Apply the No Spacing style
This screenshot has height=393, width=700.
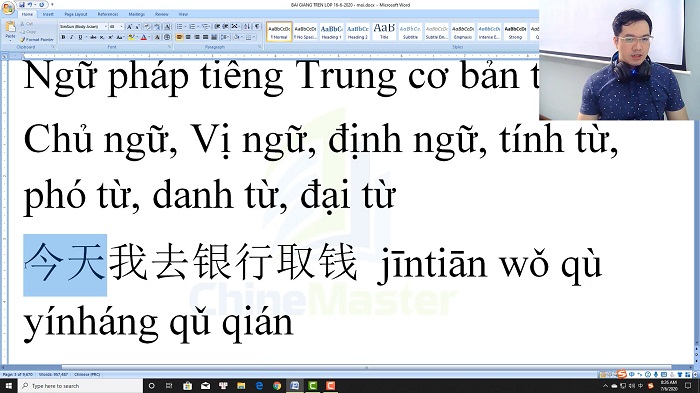[305, 32]
